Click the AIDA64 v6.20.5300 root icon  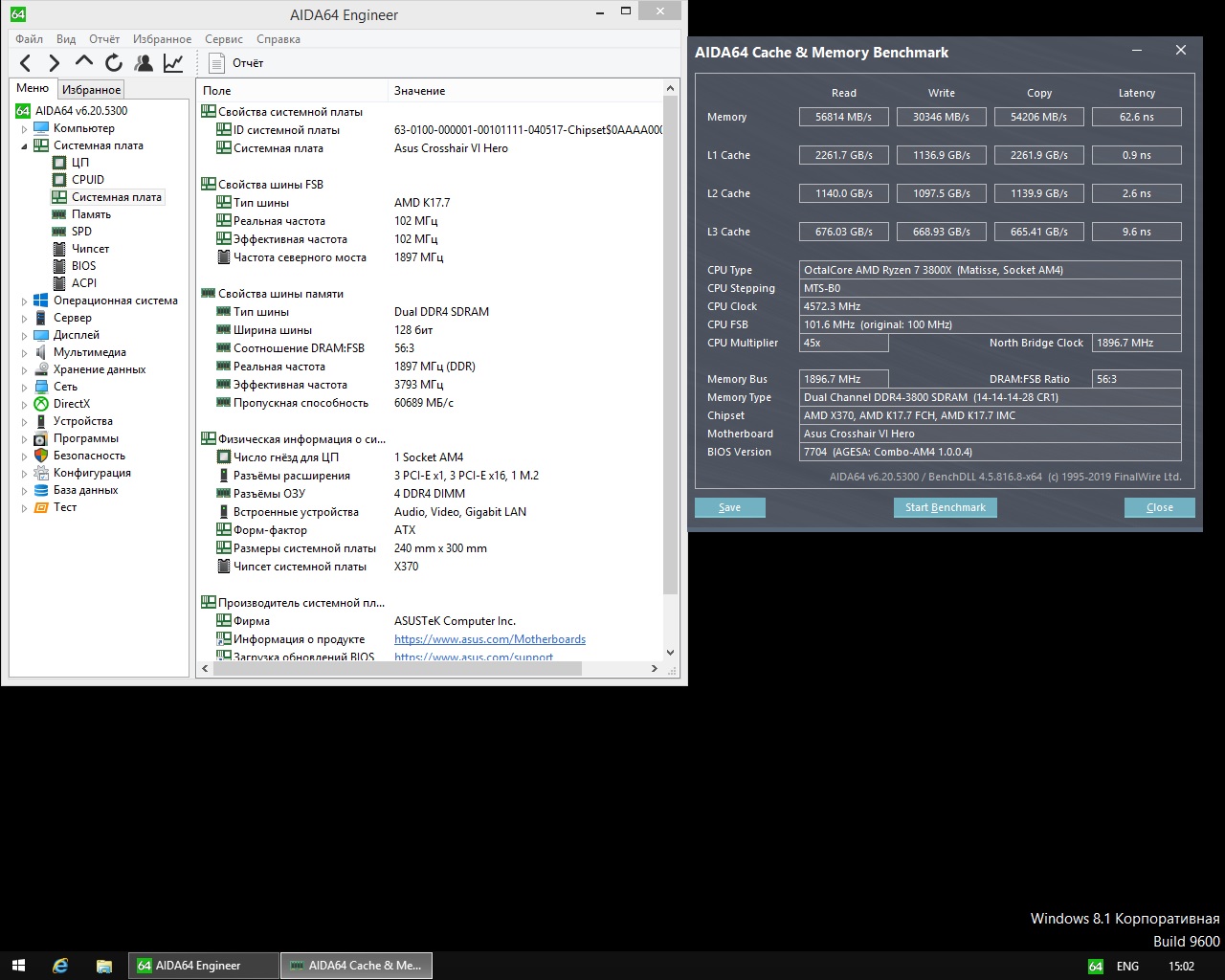point(23,111)
